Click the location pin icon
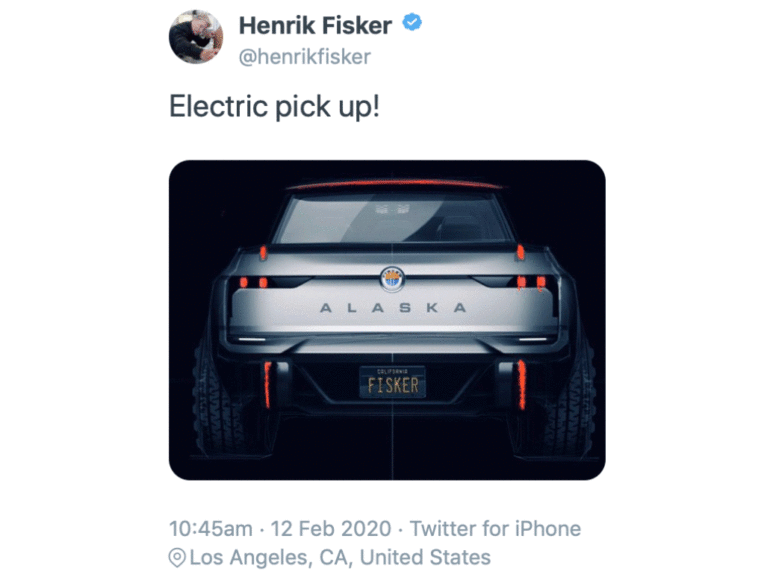This screenshot has height=577, width=770. tap(177, 558)
